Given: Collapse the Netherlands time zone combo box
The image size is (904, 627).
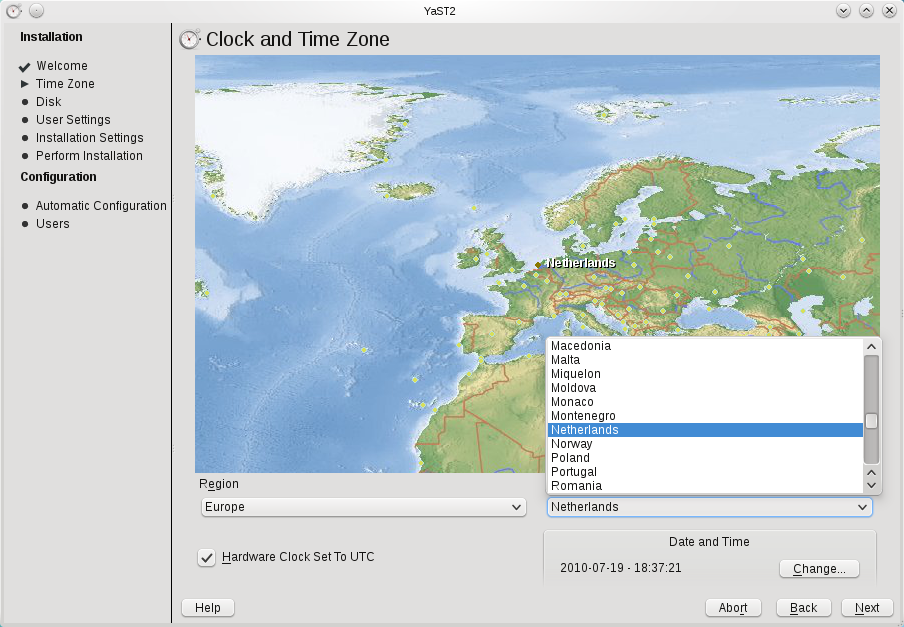Looking at the screenshot, I should tap(709, 507).
